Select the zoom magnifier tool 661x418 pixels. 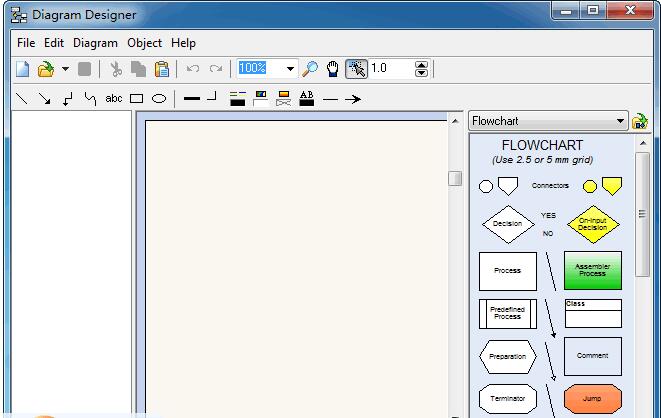[x=310, y=69]
